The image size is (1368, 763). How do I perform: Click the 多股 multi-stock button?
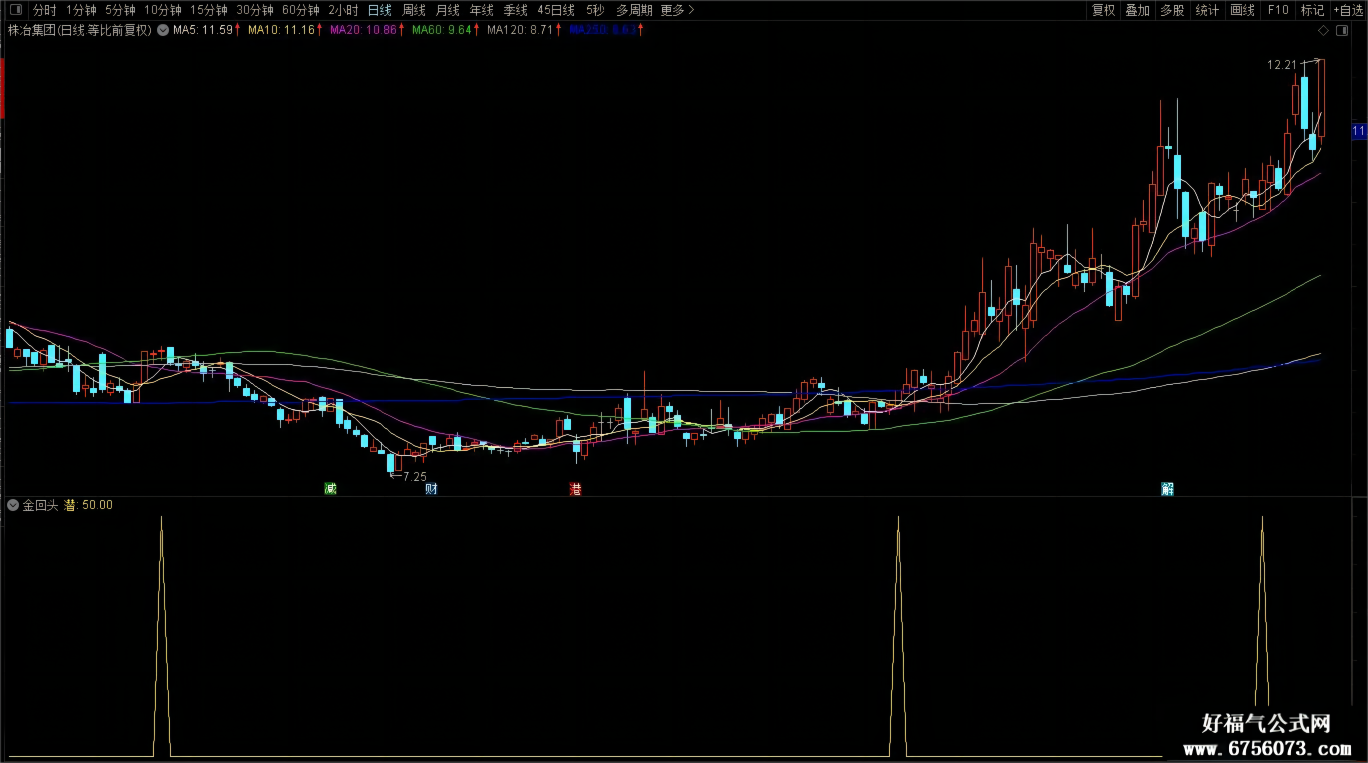coord(1172,10)
